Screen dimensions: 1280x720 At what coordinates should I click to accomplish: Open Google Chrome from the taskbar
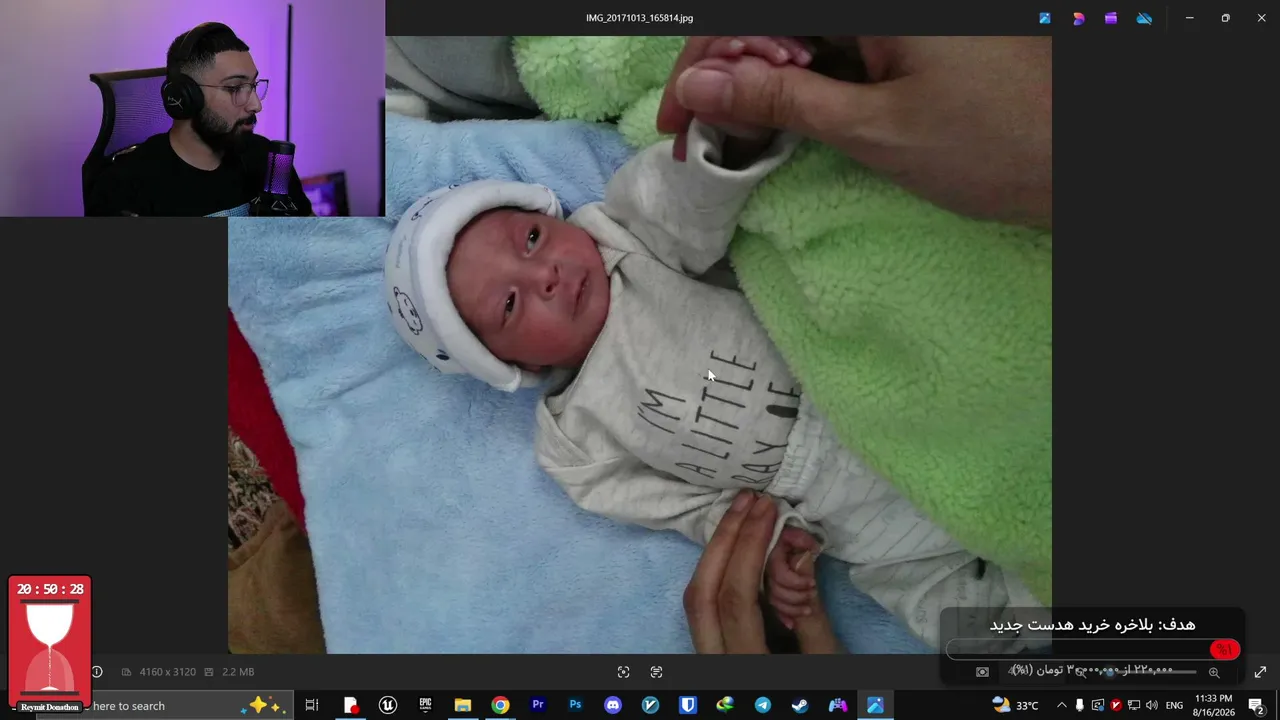pos(500,705)
